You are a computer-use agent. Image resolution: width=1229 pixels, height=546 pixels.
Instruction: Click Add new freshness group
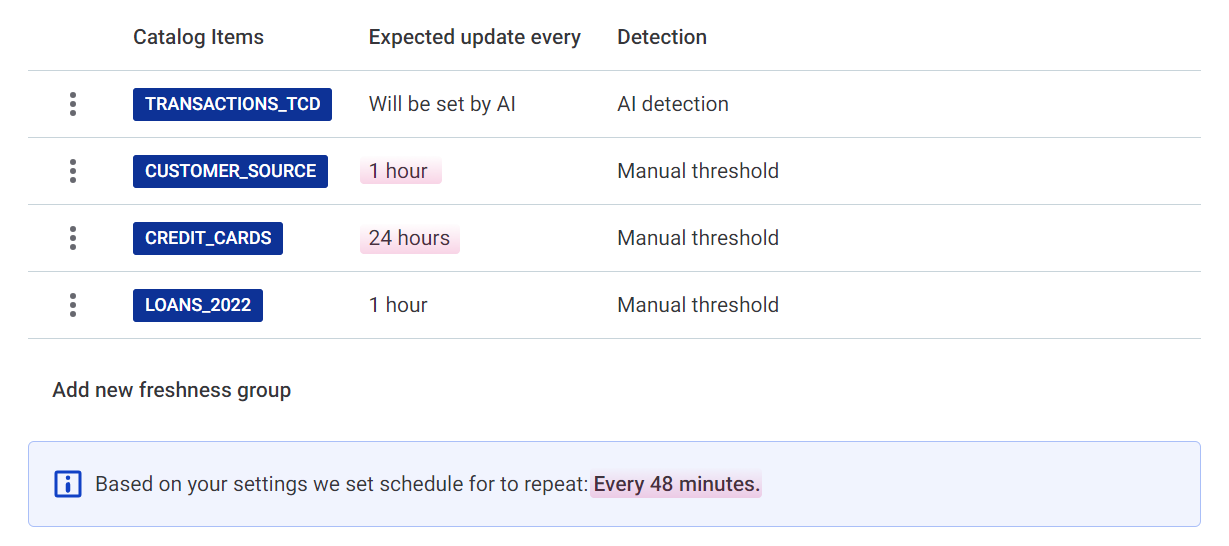(172, 390)
